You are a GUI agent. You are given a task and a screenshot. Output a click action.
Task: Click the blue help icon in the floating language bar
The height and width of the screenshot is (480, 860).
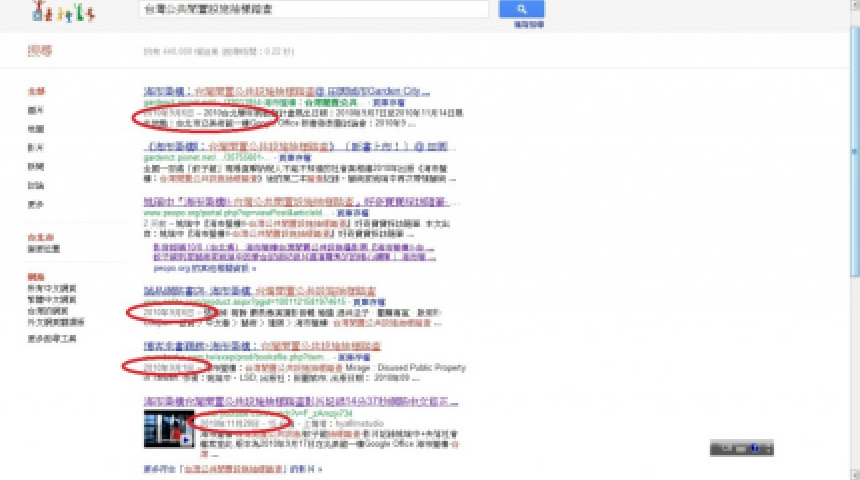754,448
